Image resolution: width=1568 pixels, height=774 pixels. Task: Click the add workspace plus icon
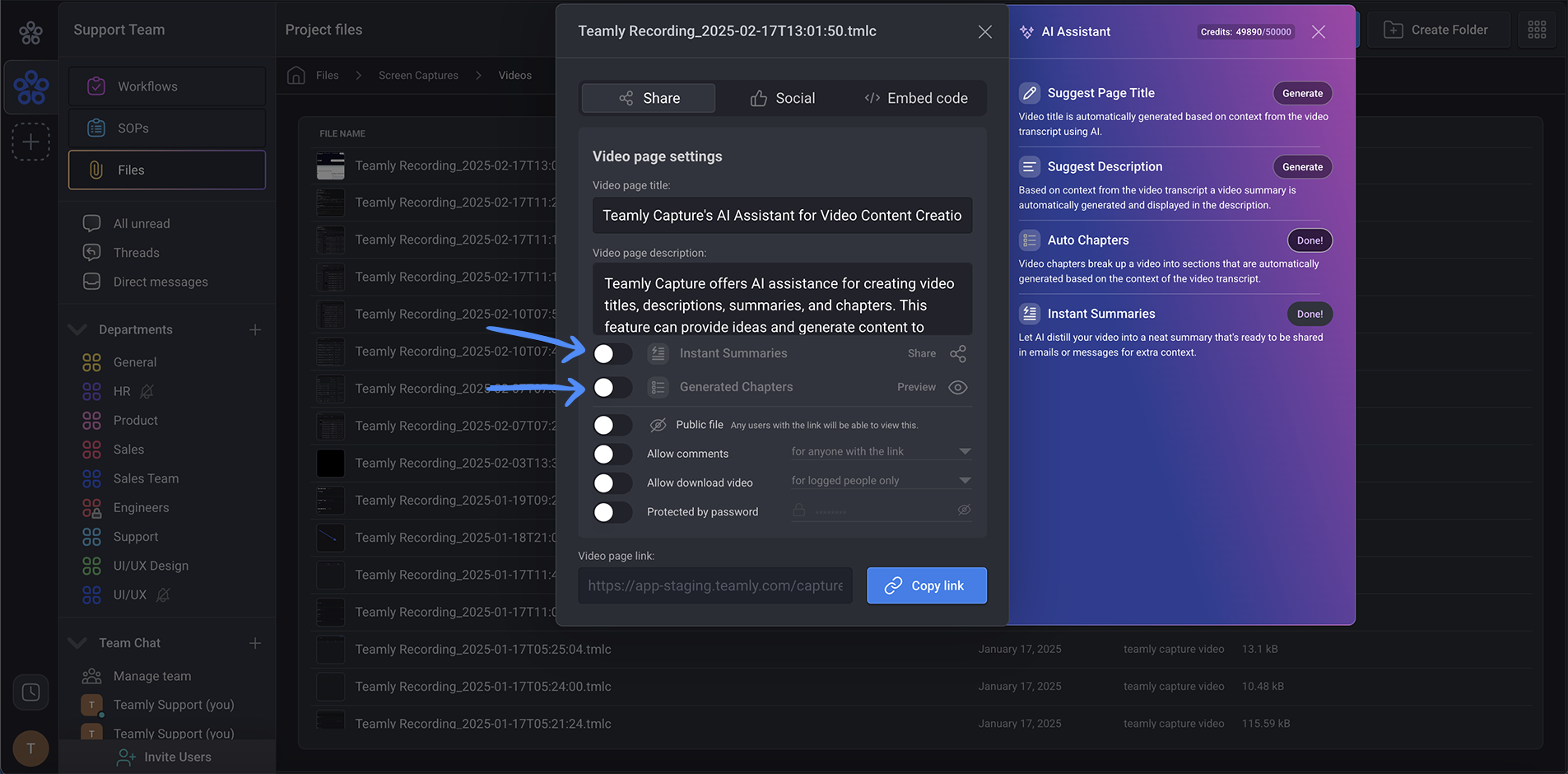30,142
